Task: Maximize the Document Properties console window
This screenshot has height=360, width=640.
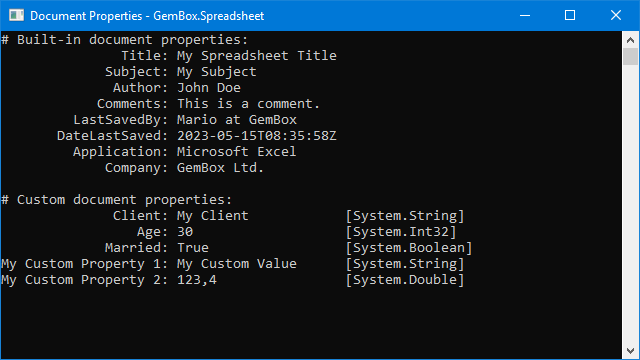Action: pyautogui.click(x=570, y=16)
